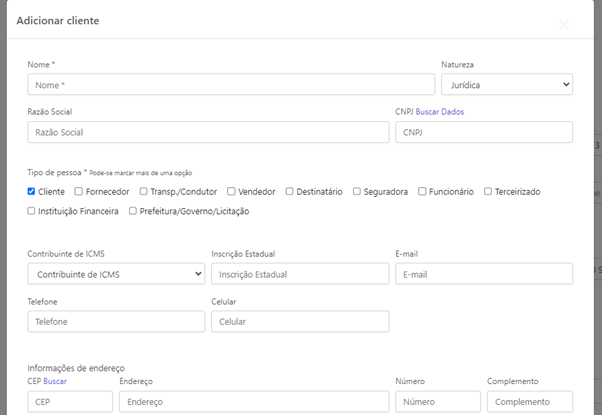Select the CNPJ text field

484,132
